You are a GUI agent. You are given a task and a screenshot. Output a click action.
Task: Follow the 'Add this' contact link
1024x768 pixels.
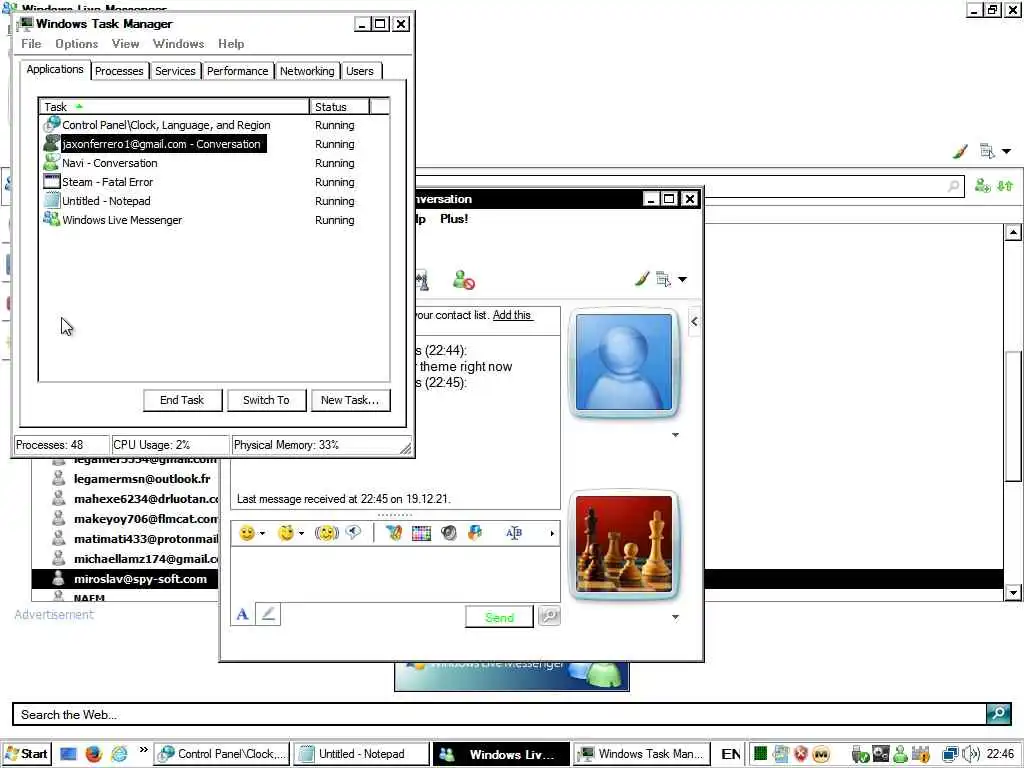pyautogui.click(x=512, y=315)
